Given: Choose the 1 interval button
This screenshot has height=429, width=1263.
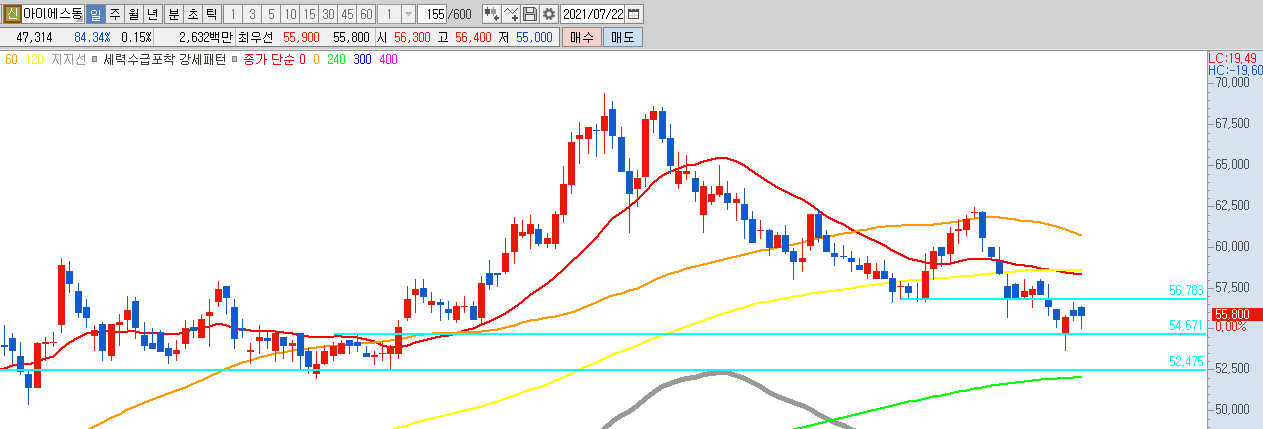Looking at the screenshot, I should [232, 14].
